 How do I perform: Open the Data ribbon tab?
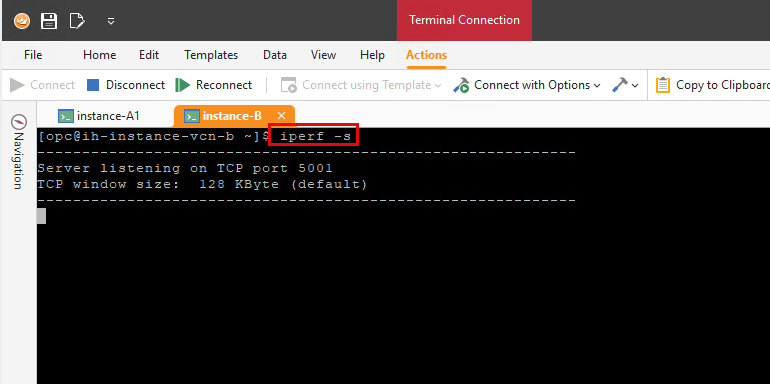[x=275, y=55]
